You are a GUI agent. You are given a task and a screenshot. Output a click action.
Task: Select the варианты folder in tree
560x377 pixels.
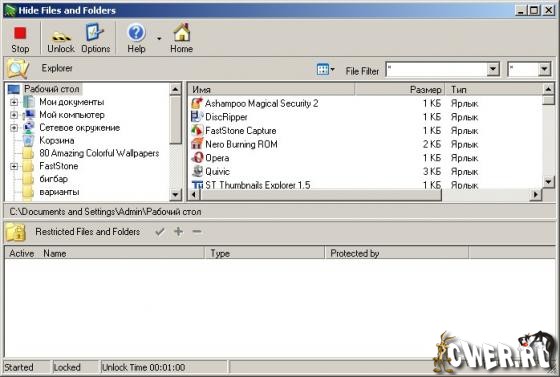click(x=59, y=192)
